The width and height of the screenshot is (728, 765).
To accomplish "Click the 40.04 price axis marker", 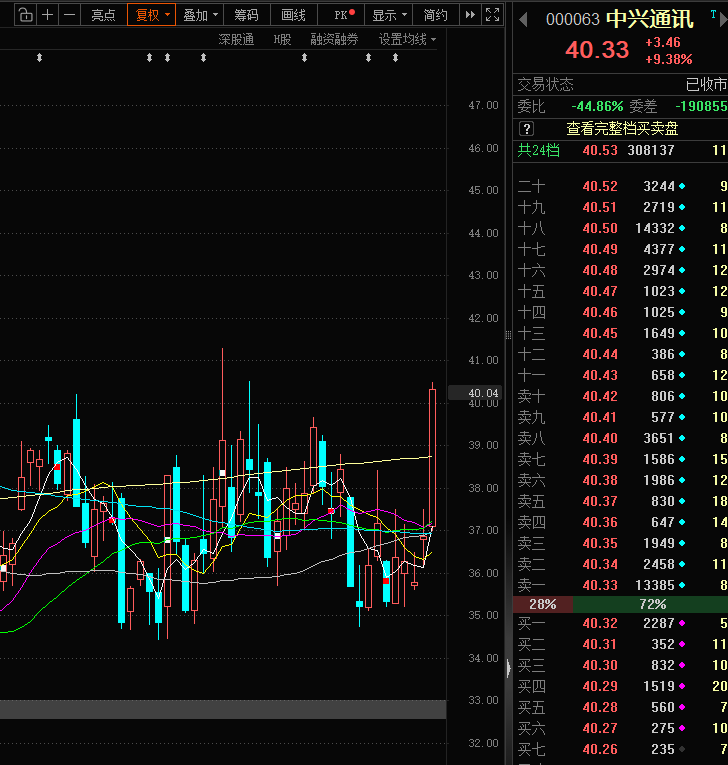I will point(475,393).
